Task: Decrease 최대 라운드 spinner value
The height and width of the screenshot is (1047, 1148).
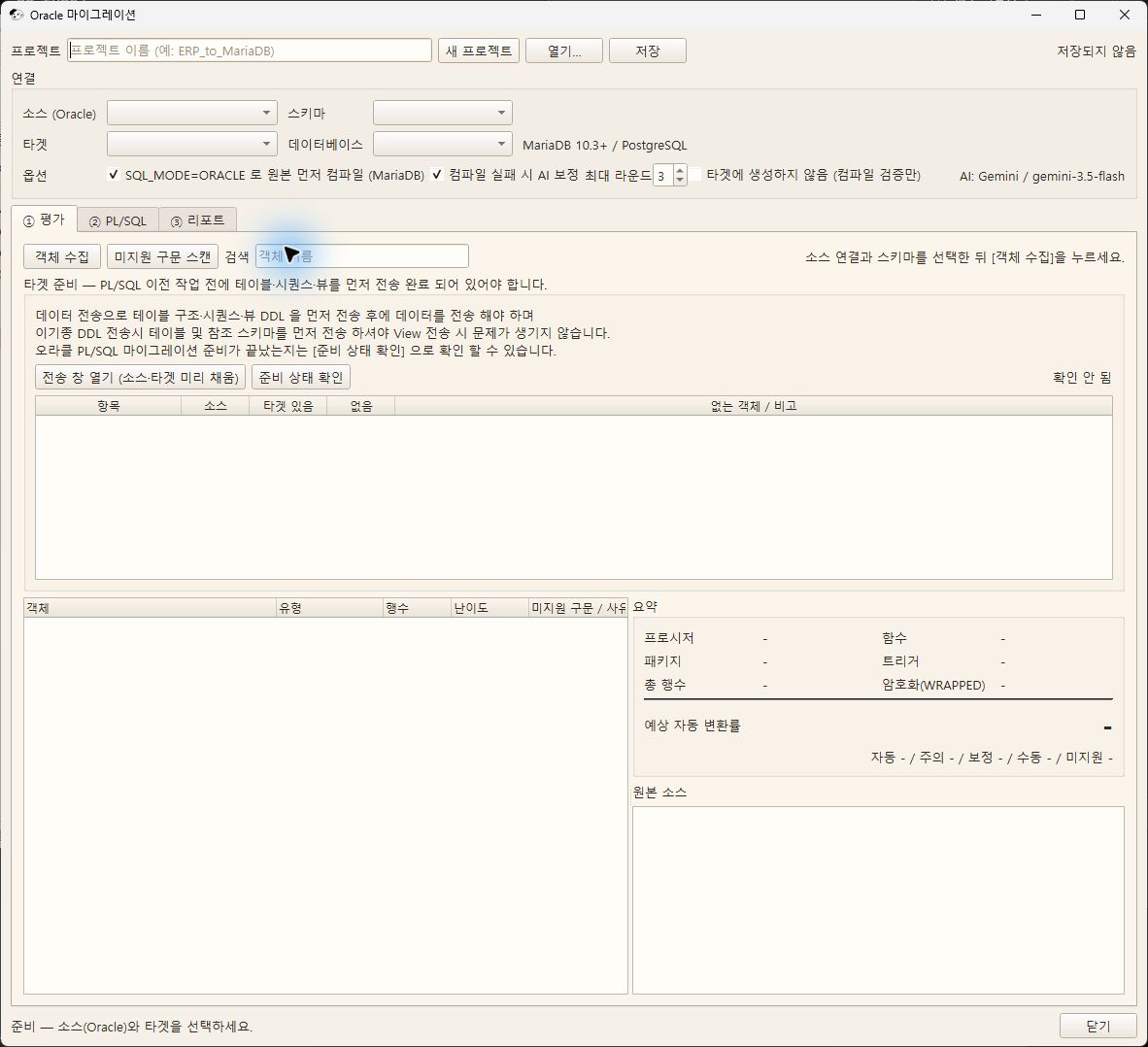Action: [x=680, y=180]
